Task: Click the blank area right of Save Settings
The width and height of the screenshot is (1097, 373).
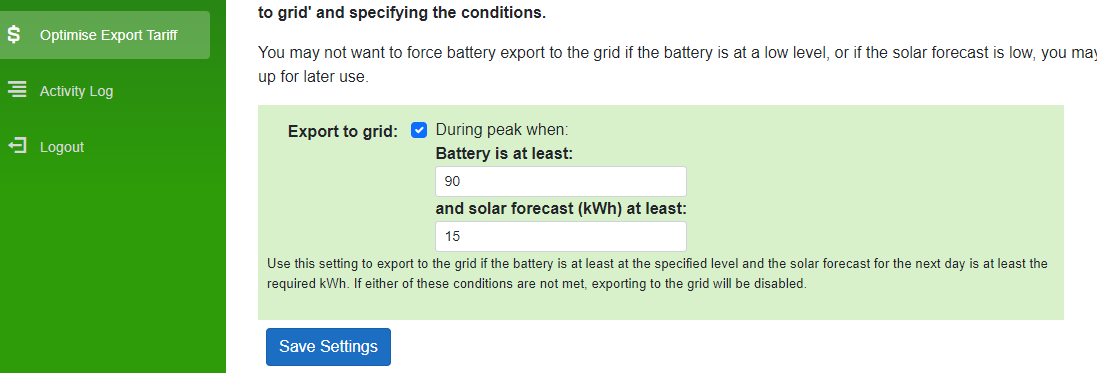Action: point(728,346)
